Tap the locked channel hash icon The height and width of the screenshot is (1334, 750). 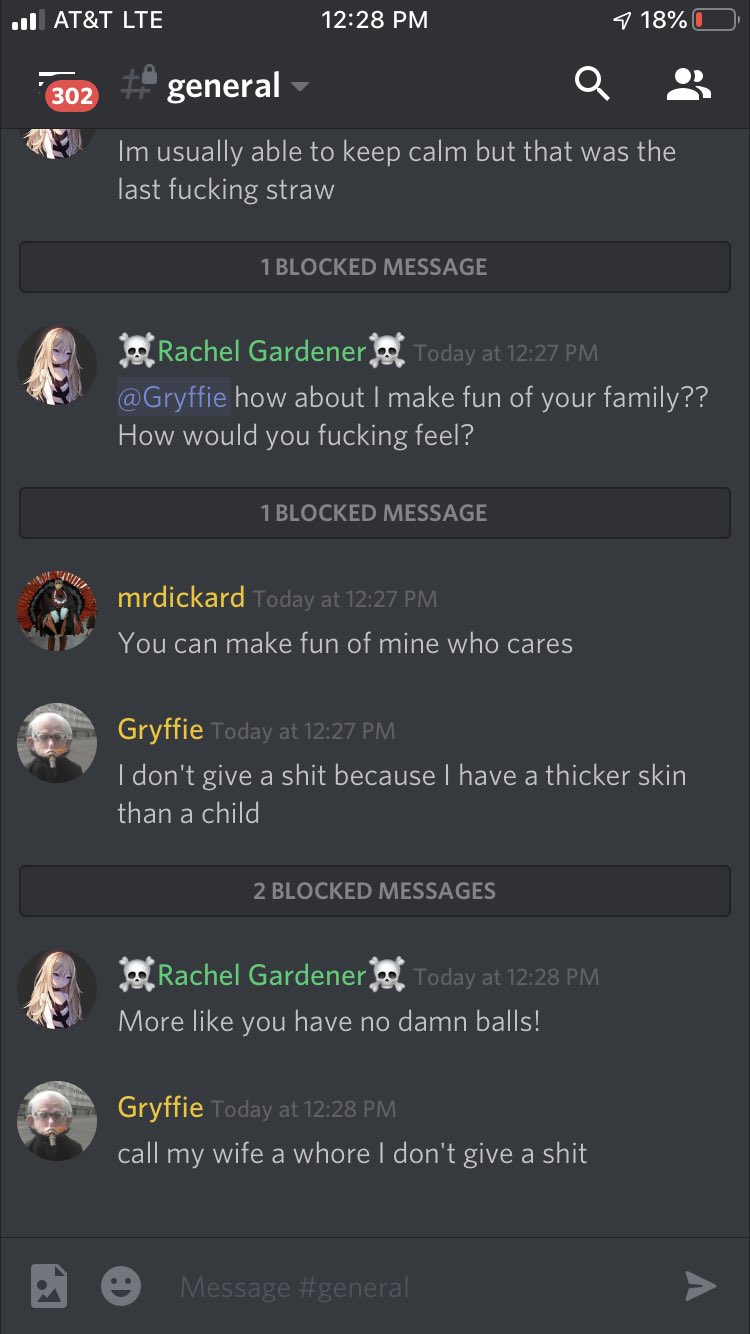coord(139,84)
